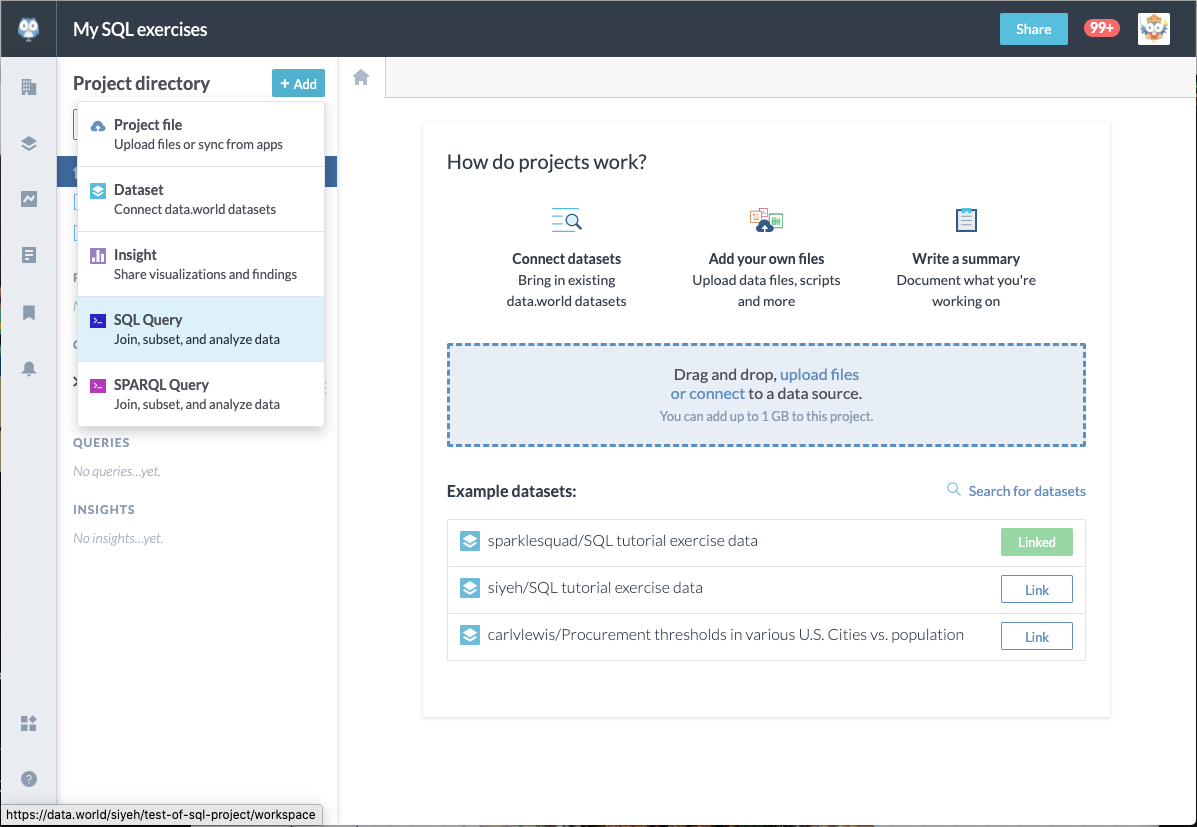Image resolution: width=1197 pixels, height=827 pixels.
Task: Choose Project file from Add menu
Action: point(201,134)
